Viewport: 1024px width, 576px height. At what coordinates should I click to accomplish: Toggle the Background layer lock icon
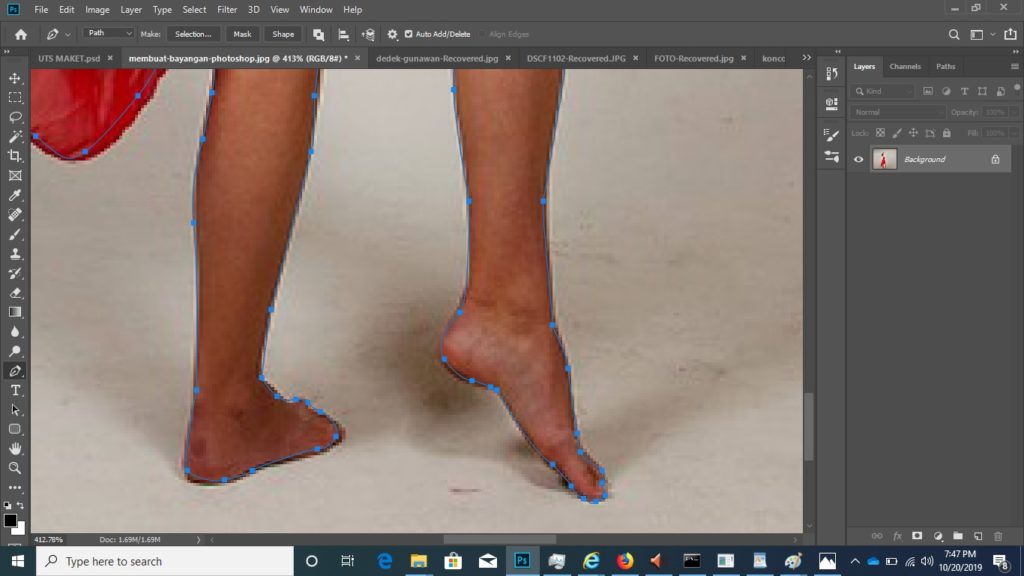[x=995, y=159]
